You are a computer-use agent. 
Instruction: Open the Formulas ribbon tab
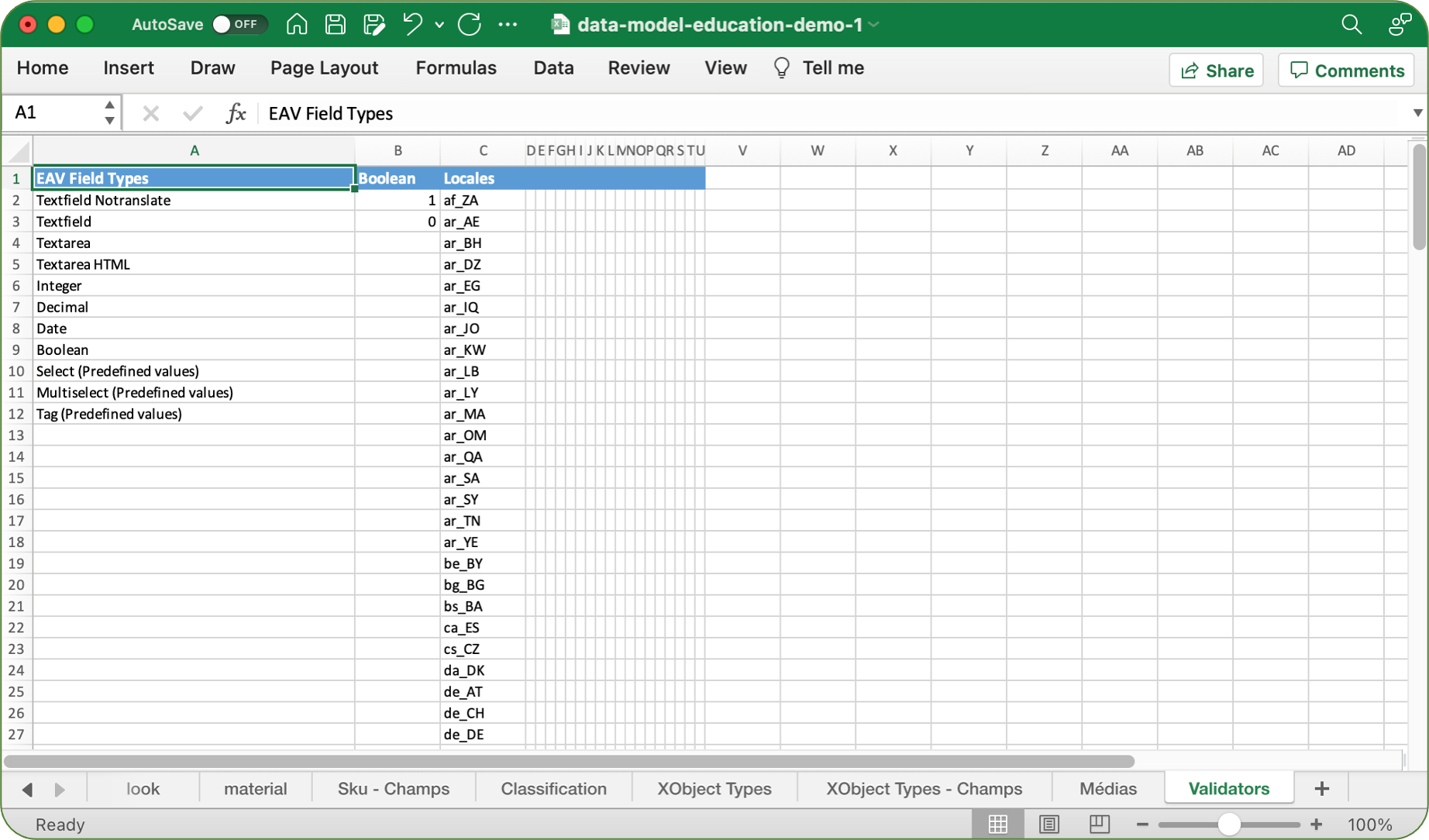(456, 68)
